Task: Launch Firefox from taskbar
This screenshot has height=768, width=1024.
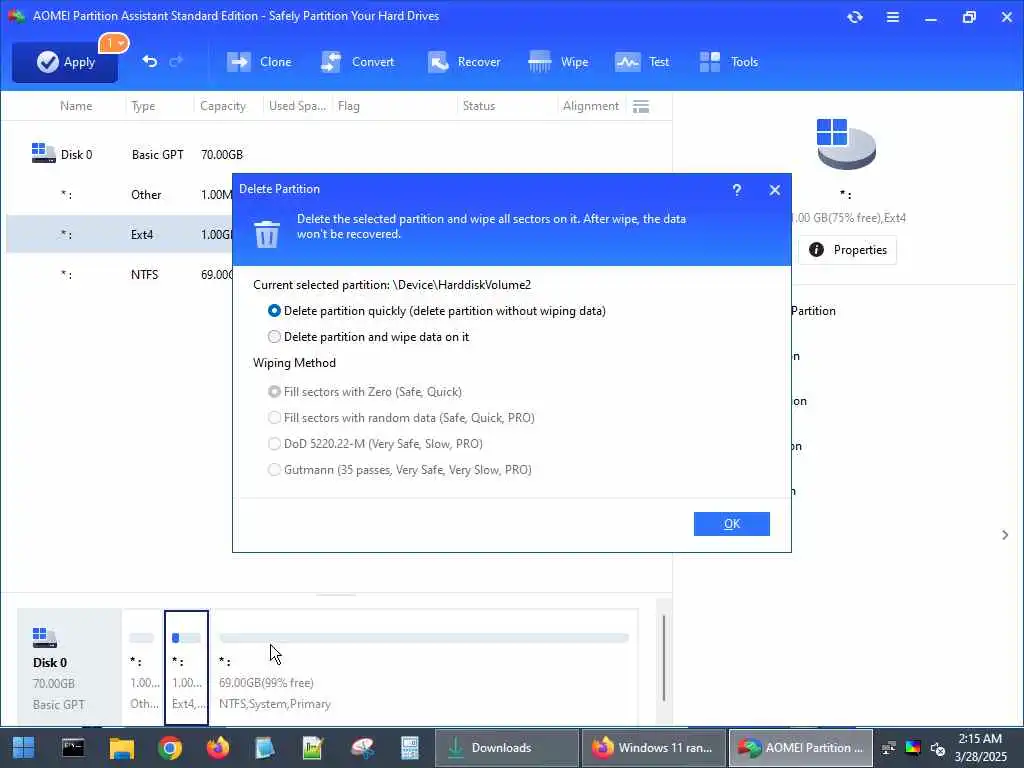Action: (x=217, y=748)
